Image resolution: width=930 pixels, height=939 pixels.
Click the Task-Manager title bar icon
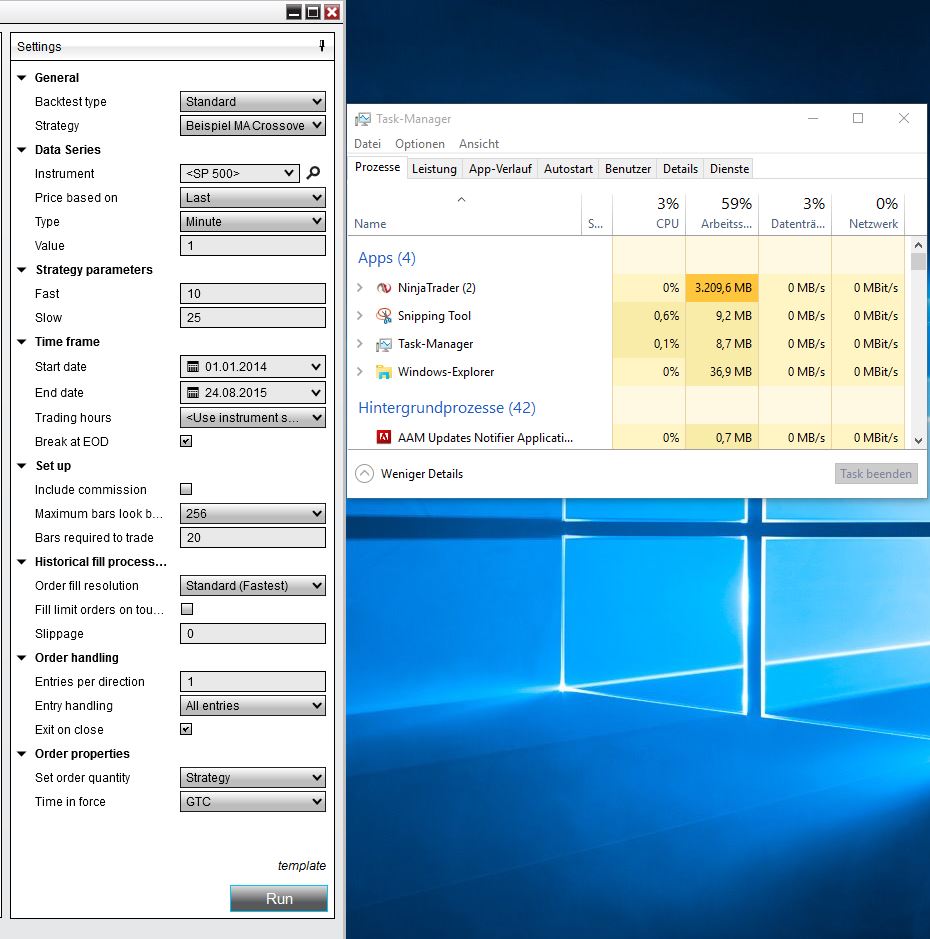[x=363, y=119]
